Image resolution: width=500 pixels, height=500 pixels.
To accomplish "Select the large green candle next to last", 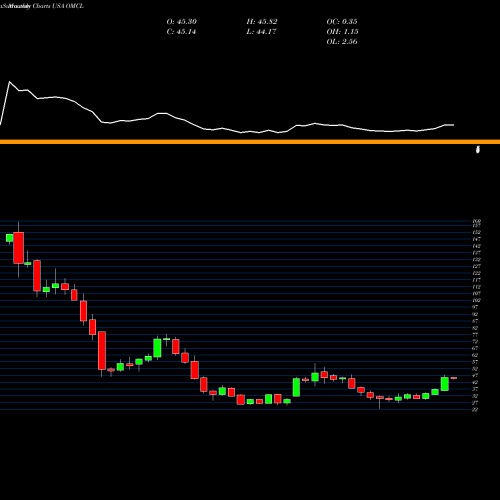I will click(x=445, y=384).
